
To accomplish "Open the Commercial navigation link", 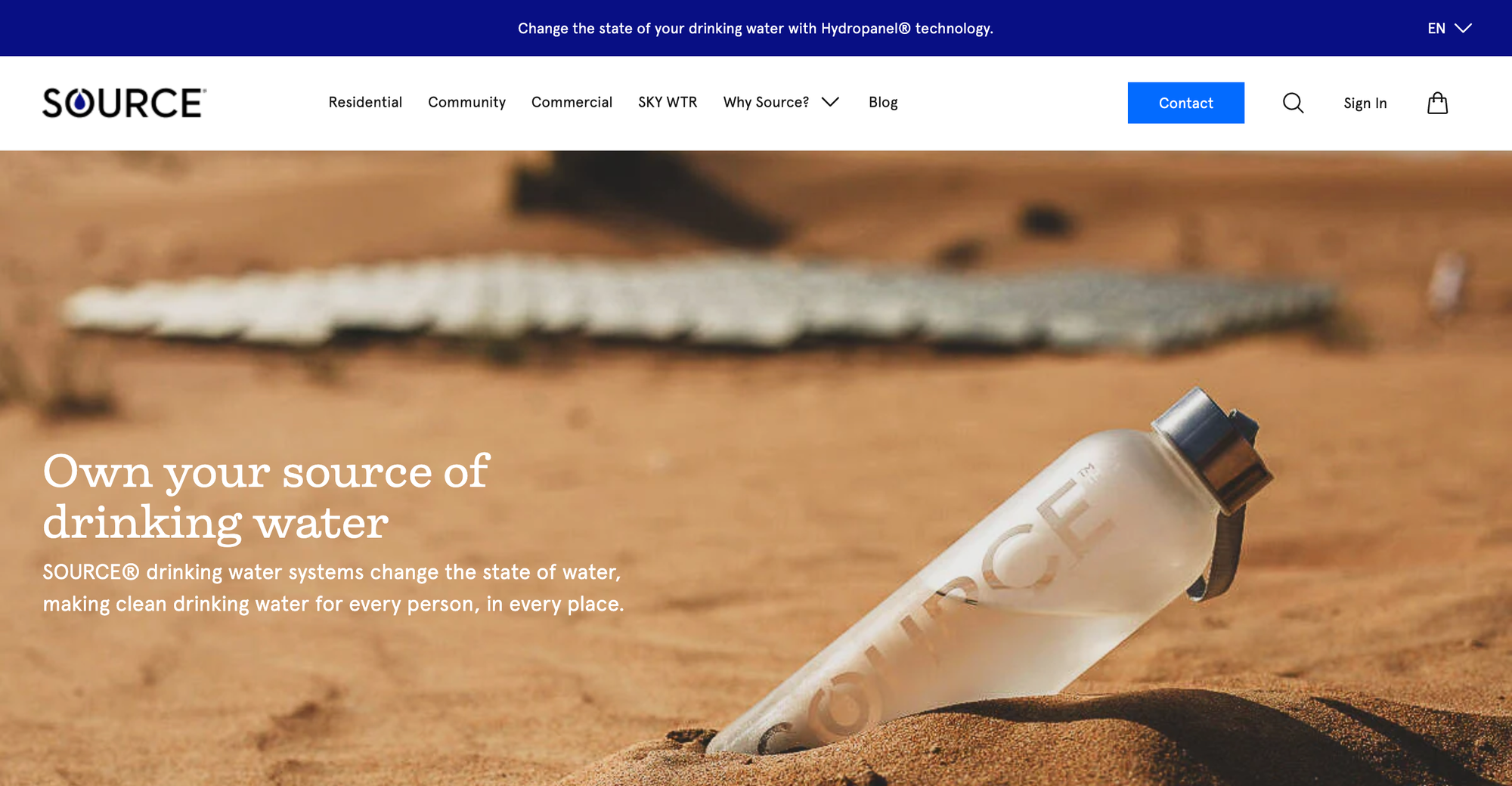I will (572, 102).
